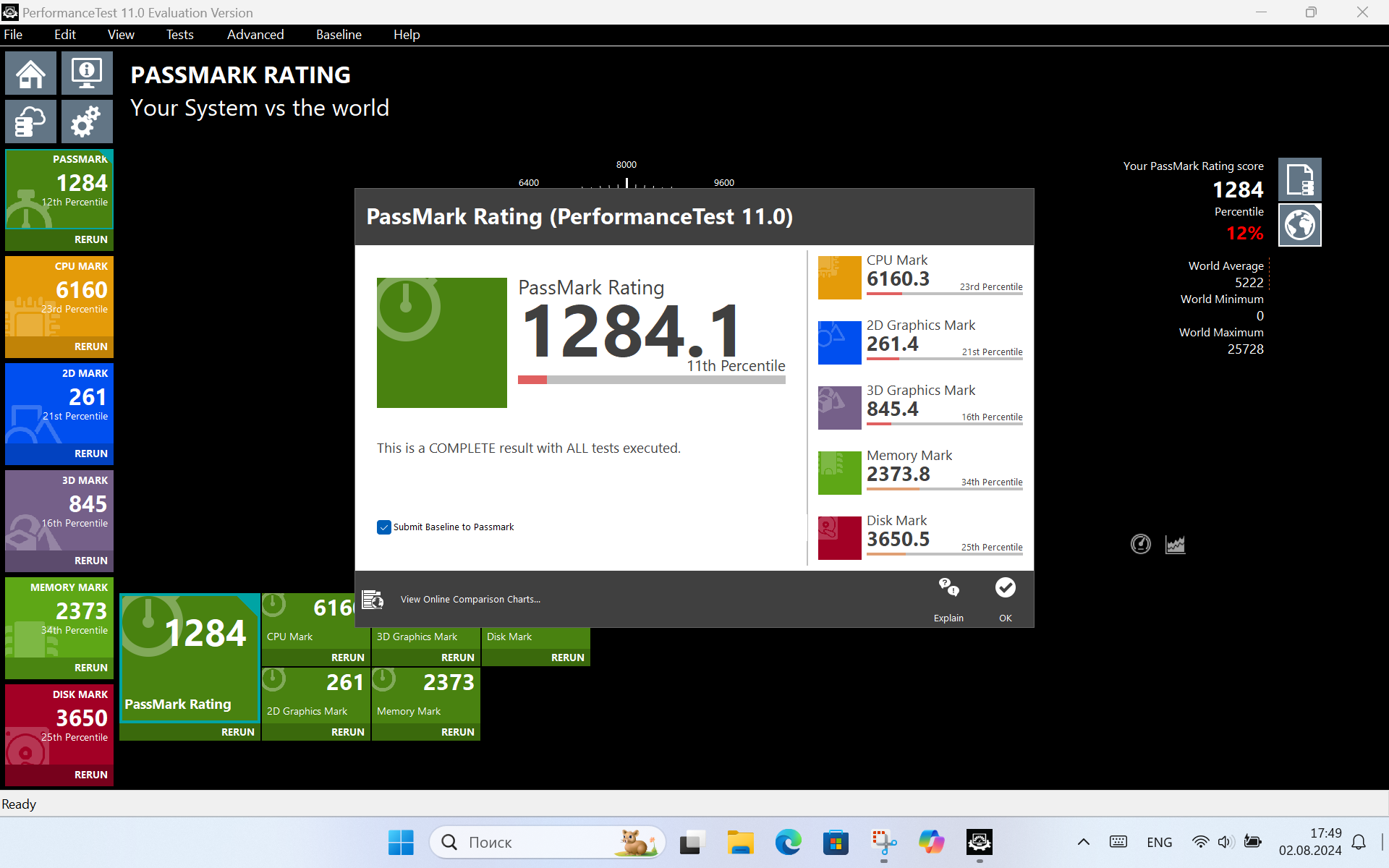Screen dimensions: 1389x868
Task: Open the Baseline menu
Action: point(339,35)
